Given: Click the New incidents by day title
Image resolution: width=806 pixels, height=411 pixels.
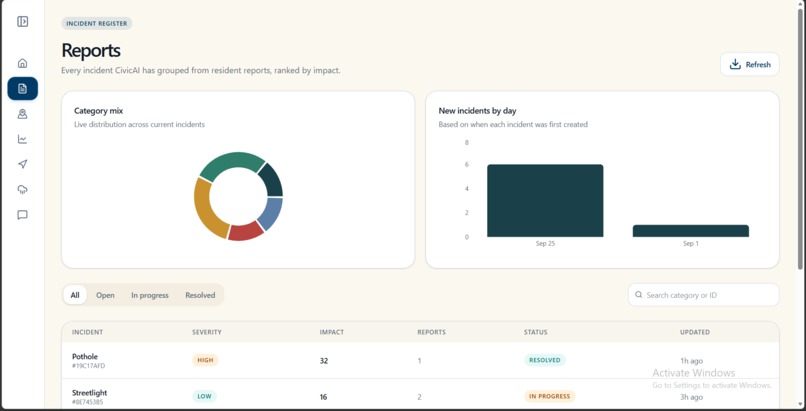Looking at the screenshot, I should [478, 110].
